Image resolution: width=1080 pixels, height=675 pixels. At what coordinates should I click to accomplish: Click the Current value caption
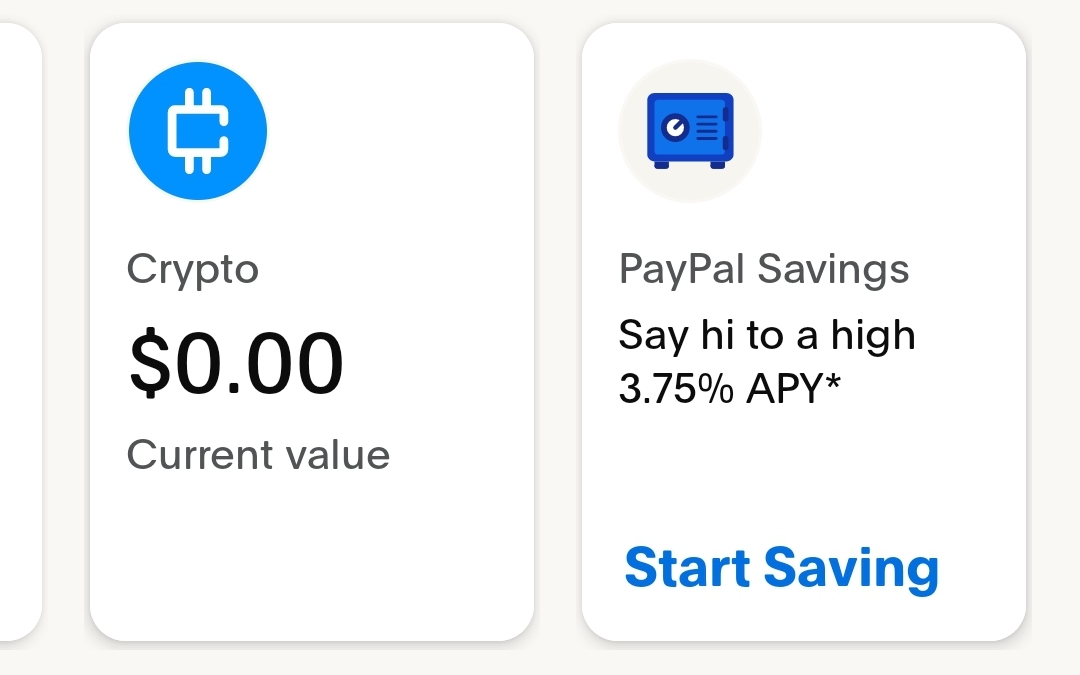pyautogui.click(x=258, y=455)
